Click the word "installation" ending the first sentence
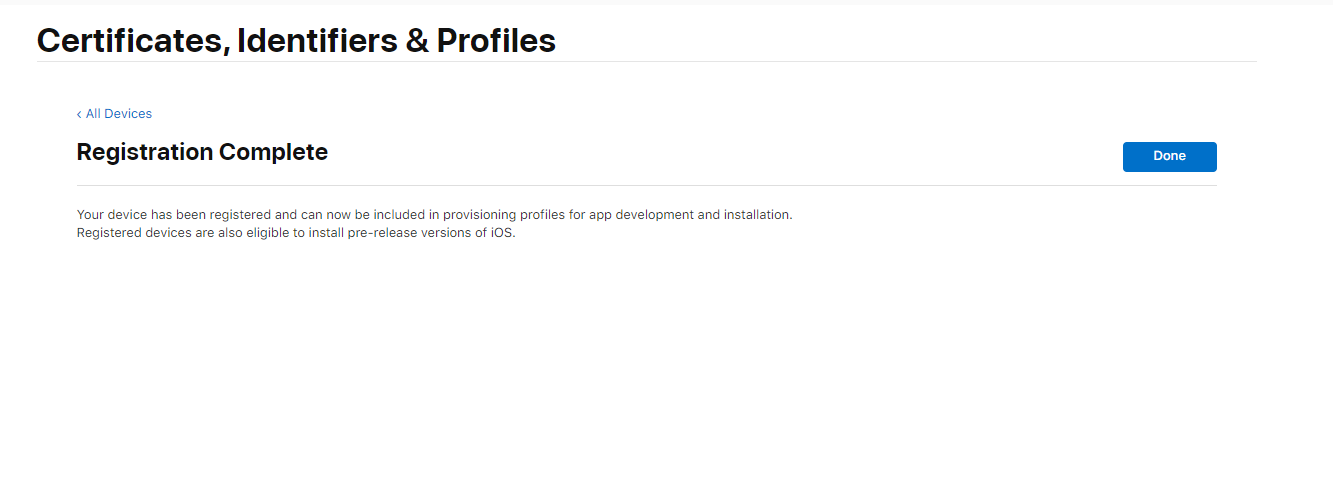This screenshot has width=1333, height=499. click(755, 215)
